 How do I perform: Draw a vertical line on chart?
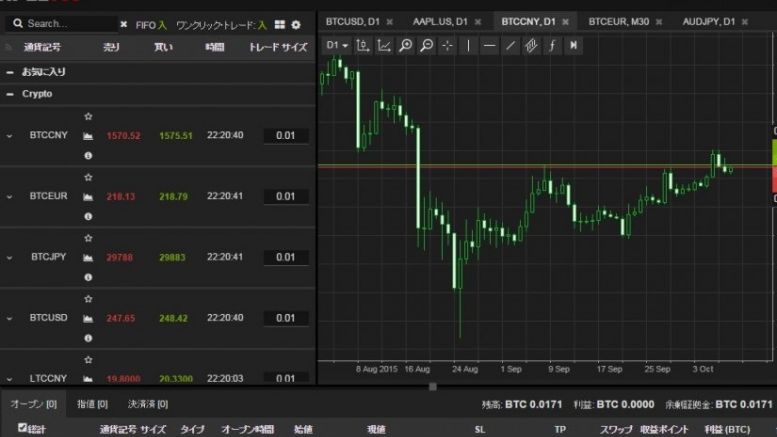pyautogui.click(x=468, y=46)
